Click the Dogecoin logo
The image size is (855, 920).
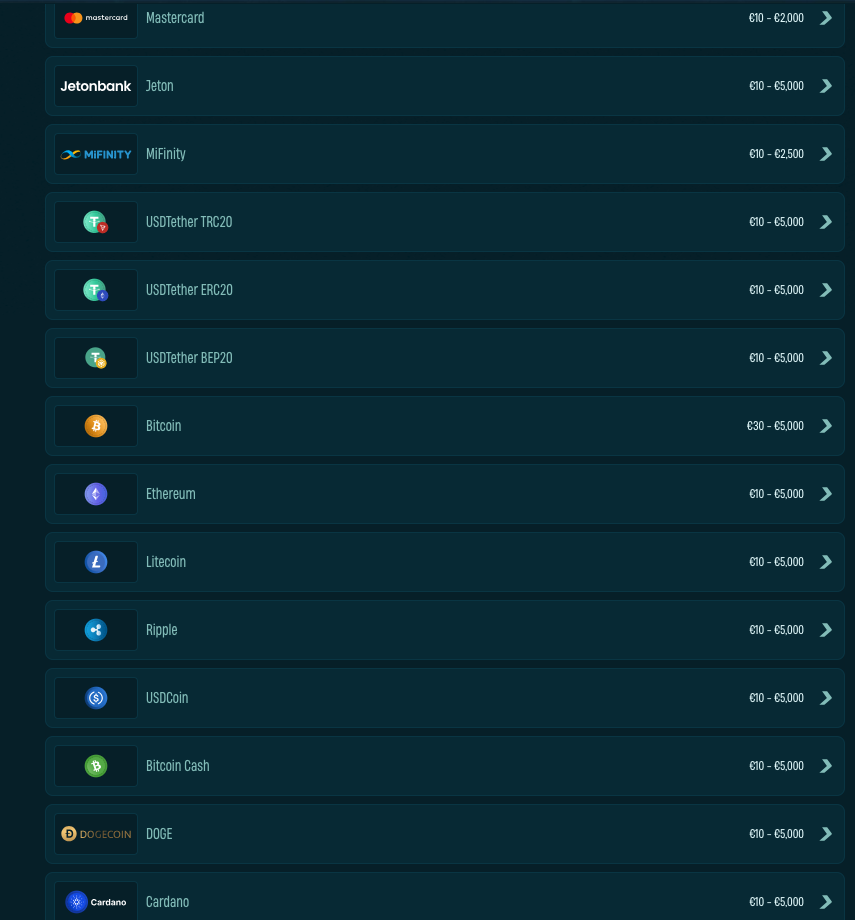tap(96, 834)
